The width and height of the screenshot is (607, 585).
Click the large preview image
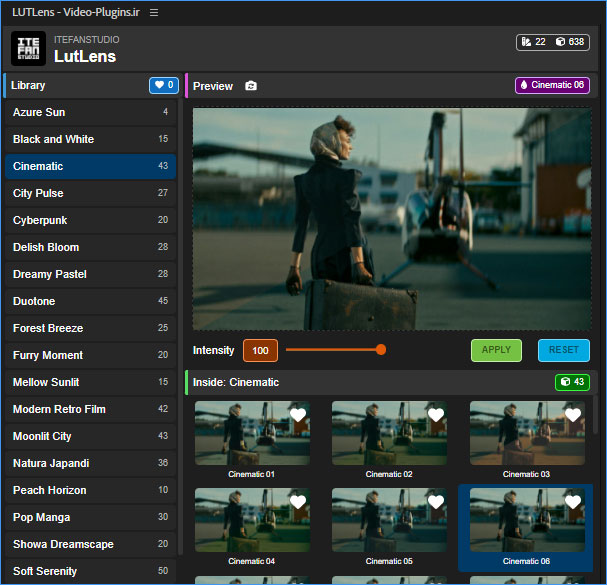click(x=392, y=219)
